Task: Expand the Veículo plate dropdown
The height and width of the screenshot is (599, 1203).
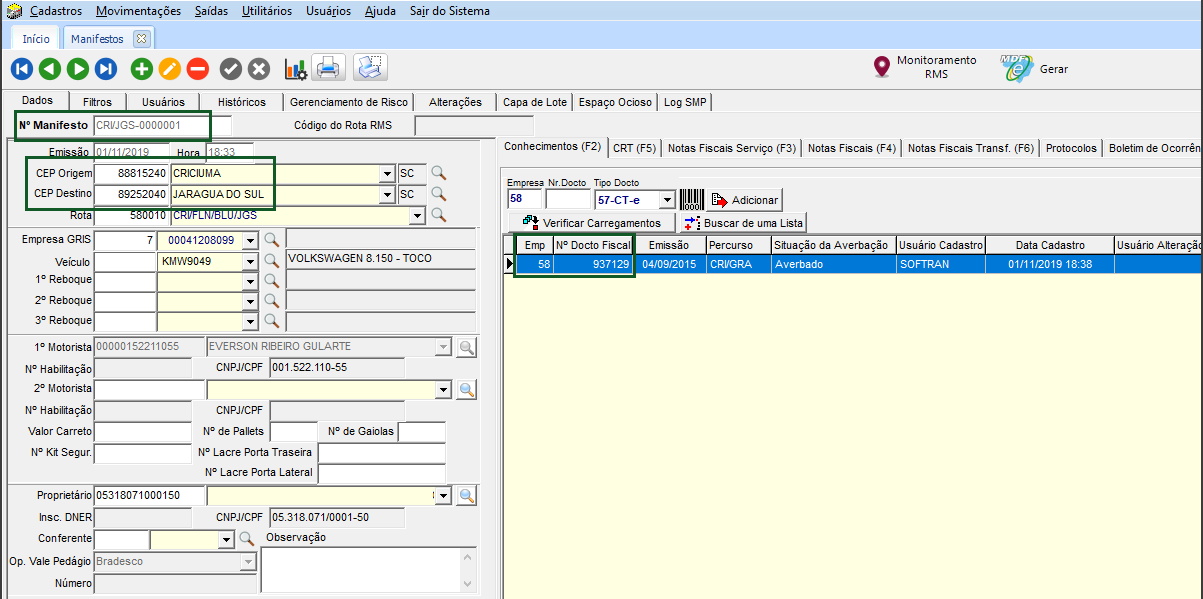Action: [250, 261]
